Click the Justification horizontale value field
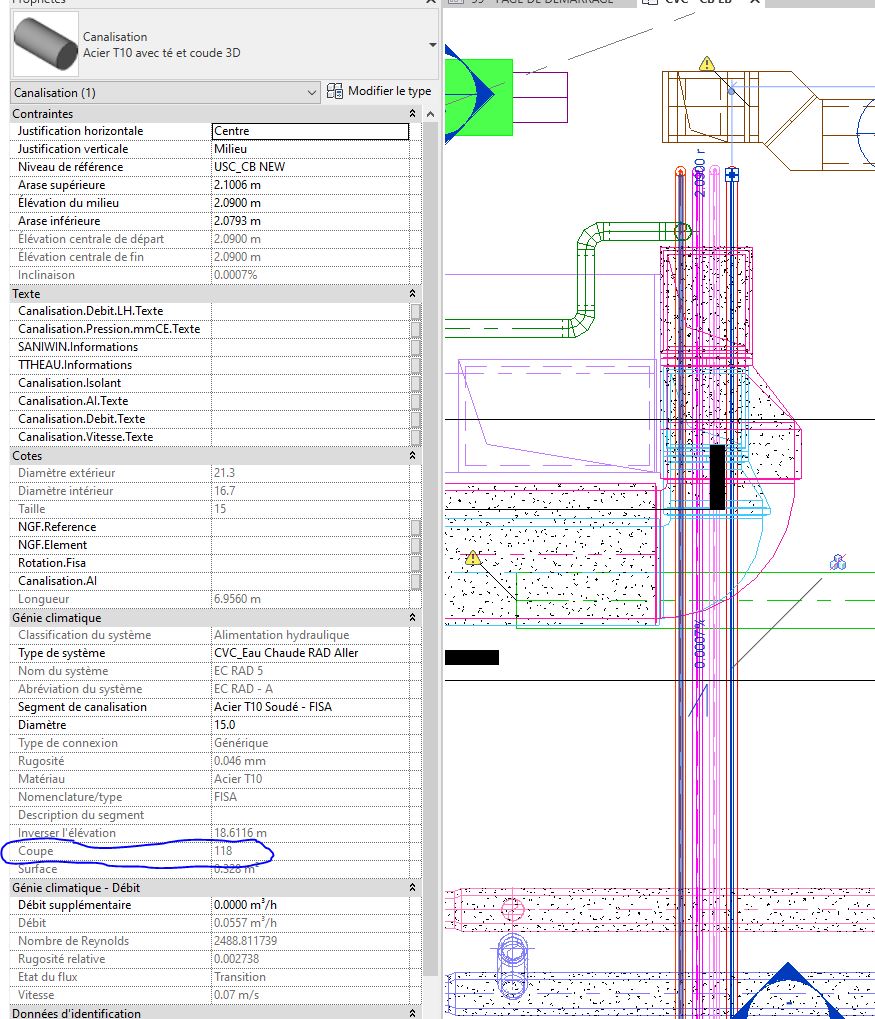 point(310,131)
